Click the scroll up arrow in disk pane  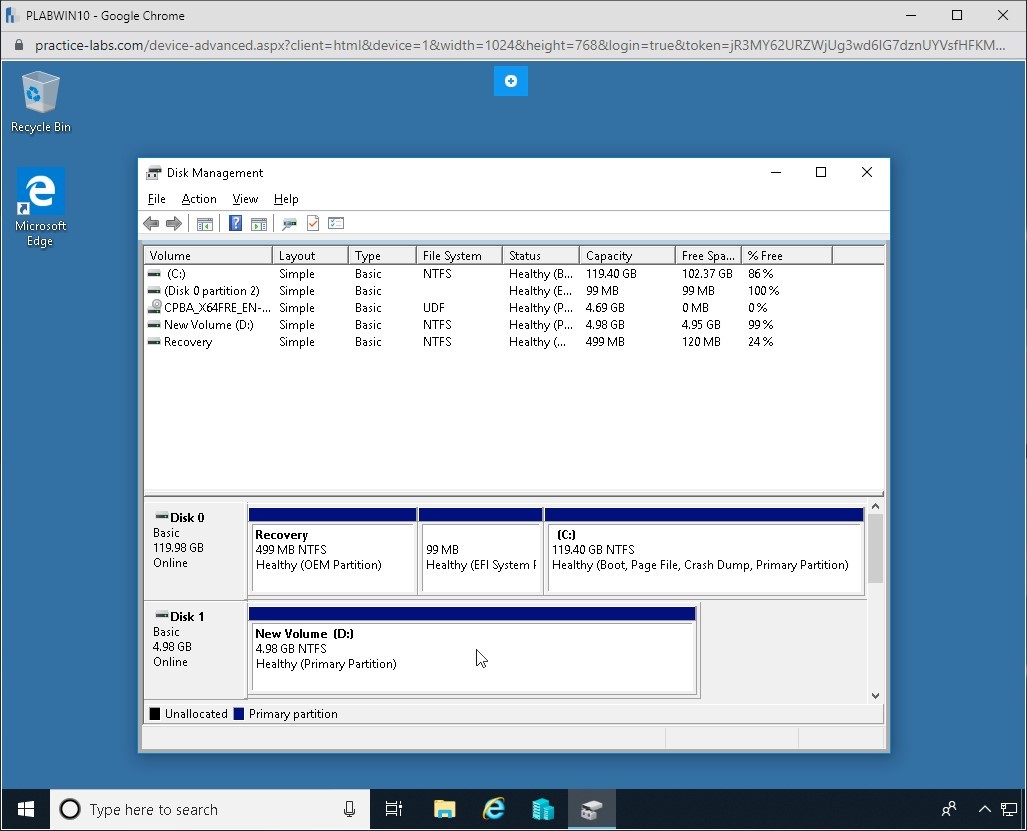tap(876, 507)
